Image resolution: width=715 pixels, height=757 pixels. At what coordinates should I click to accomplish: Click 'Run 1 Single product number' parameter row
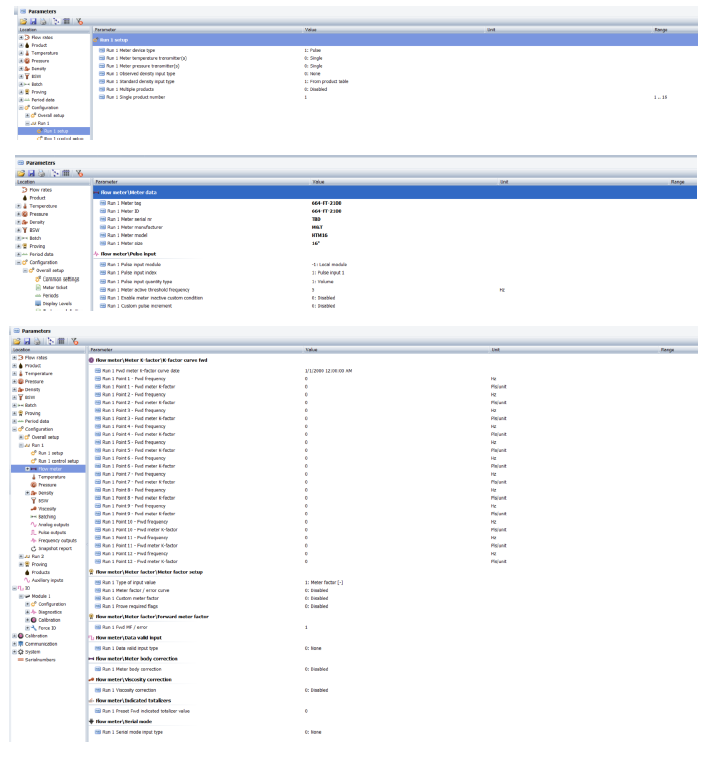(x=395, y=97)
